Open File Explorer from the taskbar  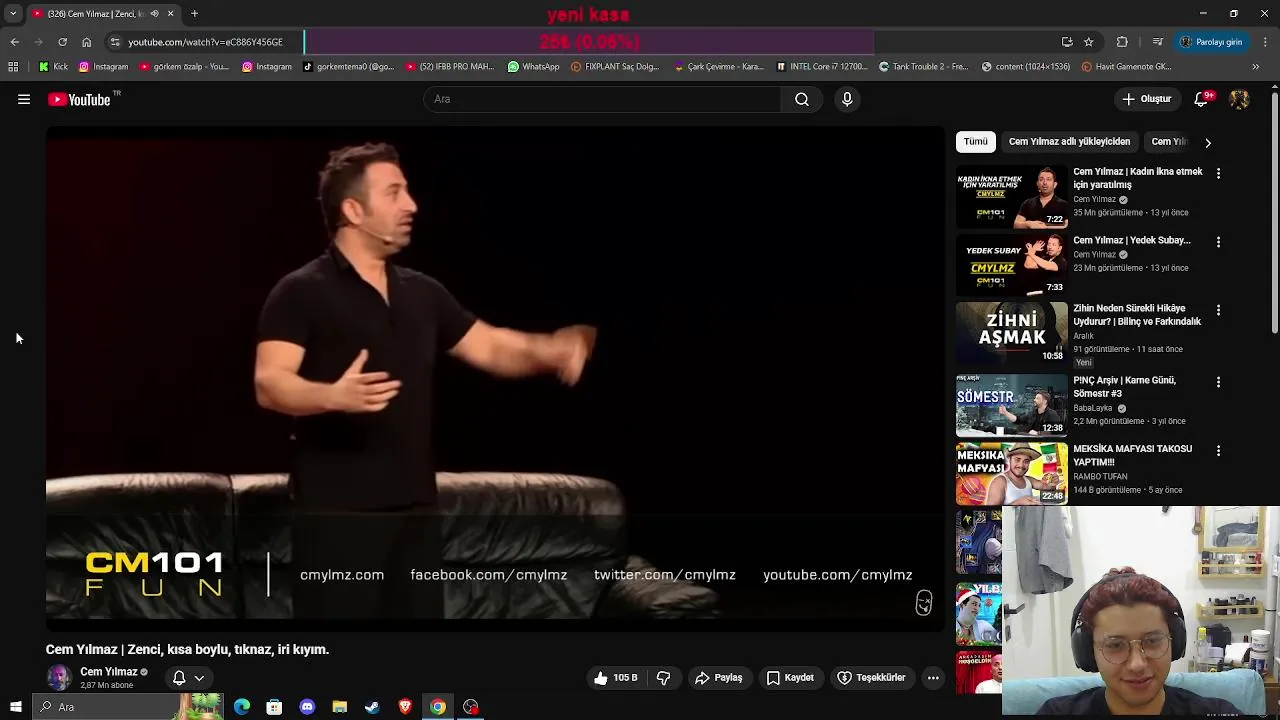pyautogui.click(x=340, y=707)
